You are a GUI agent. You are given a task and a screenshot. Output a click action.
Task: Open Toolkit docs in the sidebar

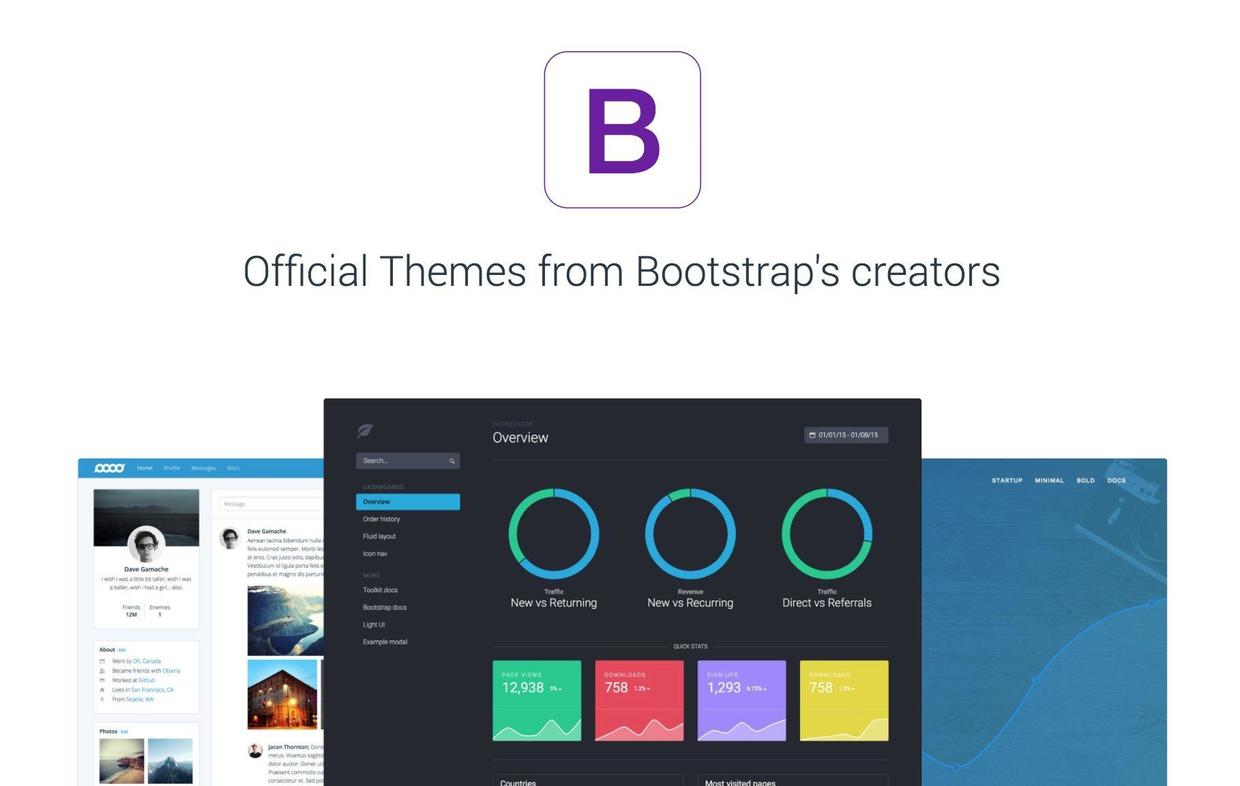click(x=380, y=590)
